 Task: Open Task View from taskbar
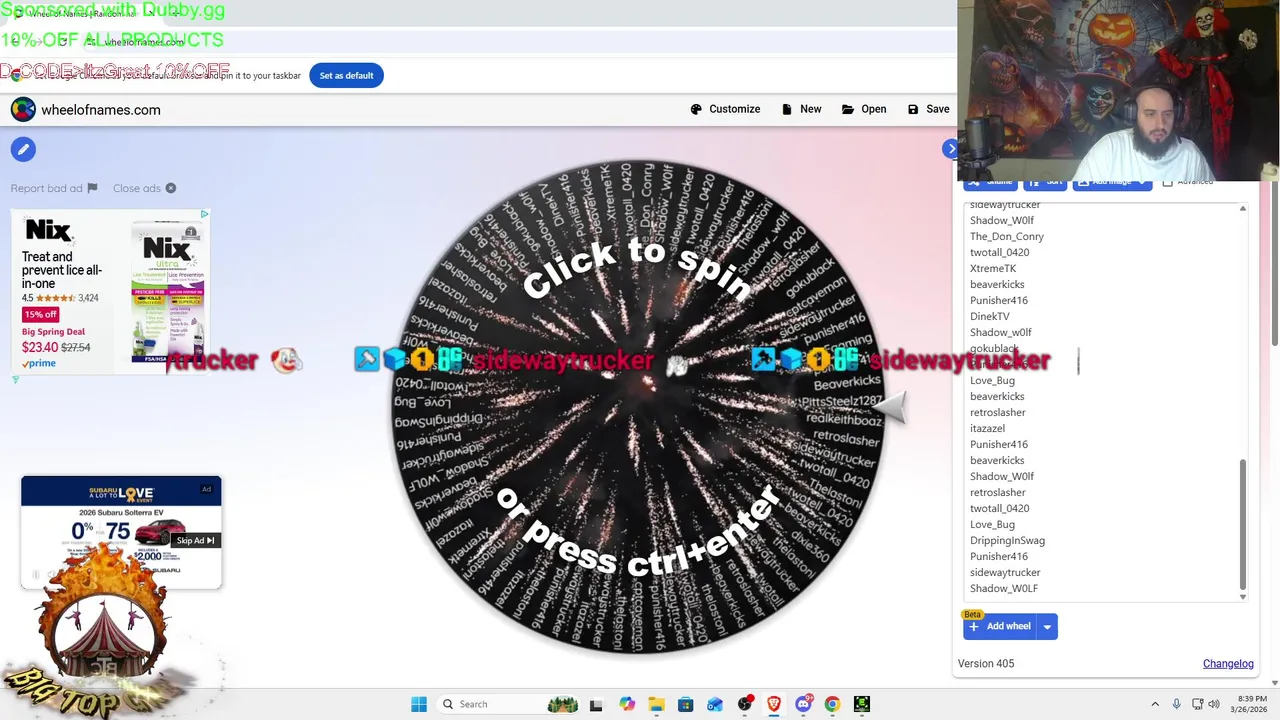click(596, 704)
